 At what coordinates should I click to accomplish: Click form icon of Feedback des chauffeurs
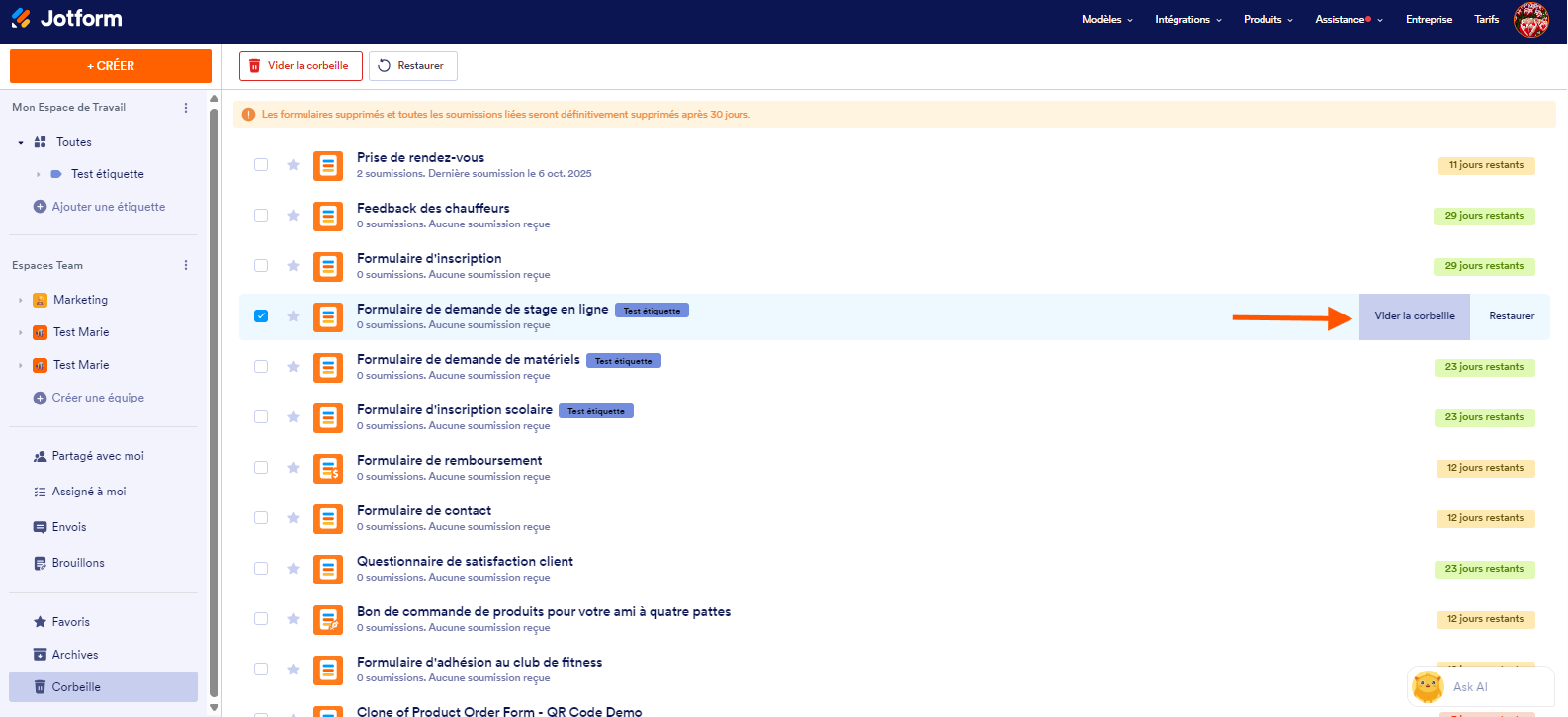click(328, 217)
